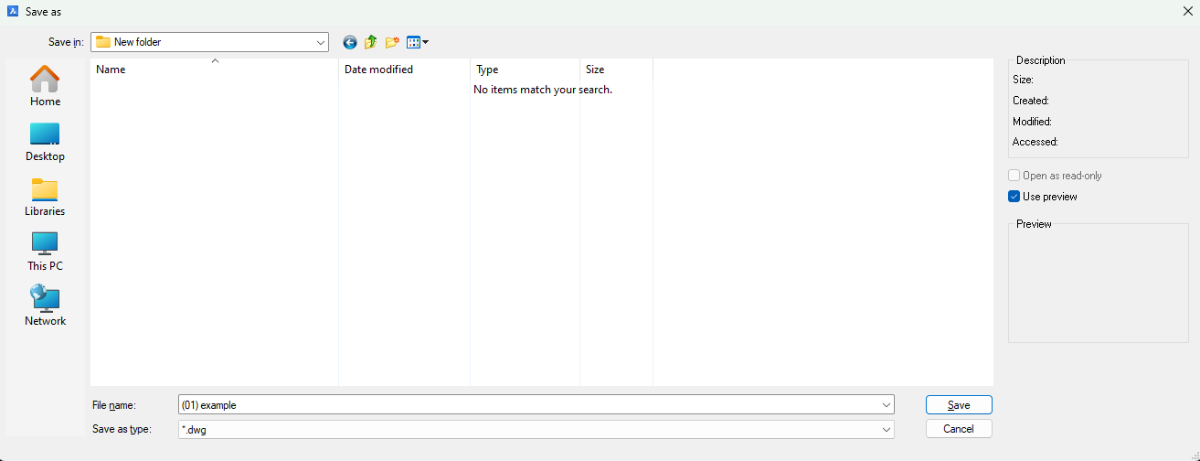
Task: Click the Cancel button
Action: point(959,429)
